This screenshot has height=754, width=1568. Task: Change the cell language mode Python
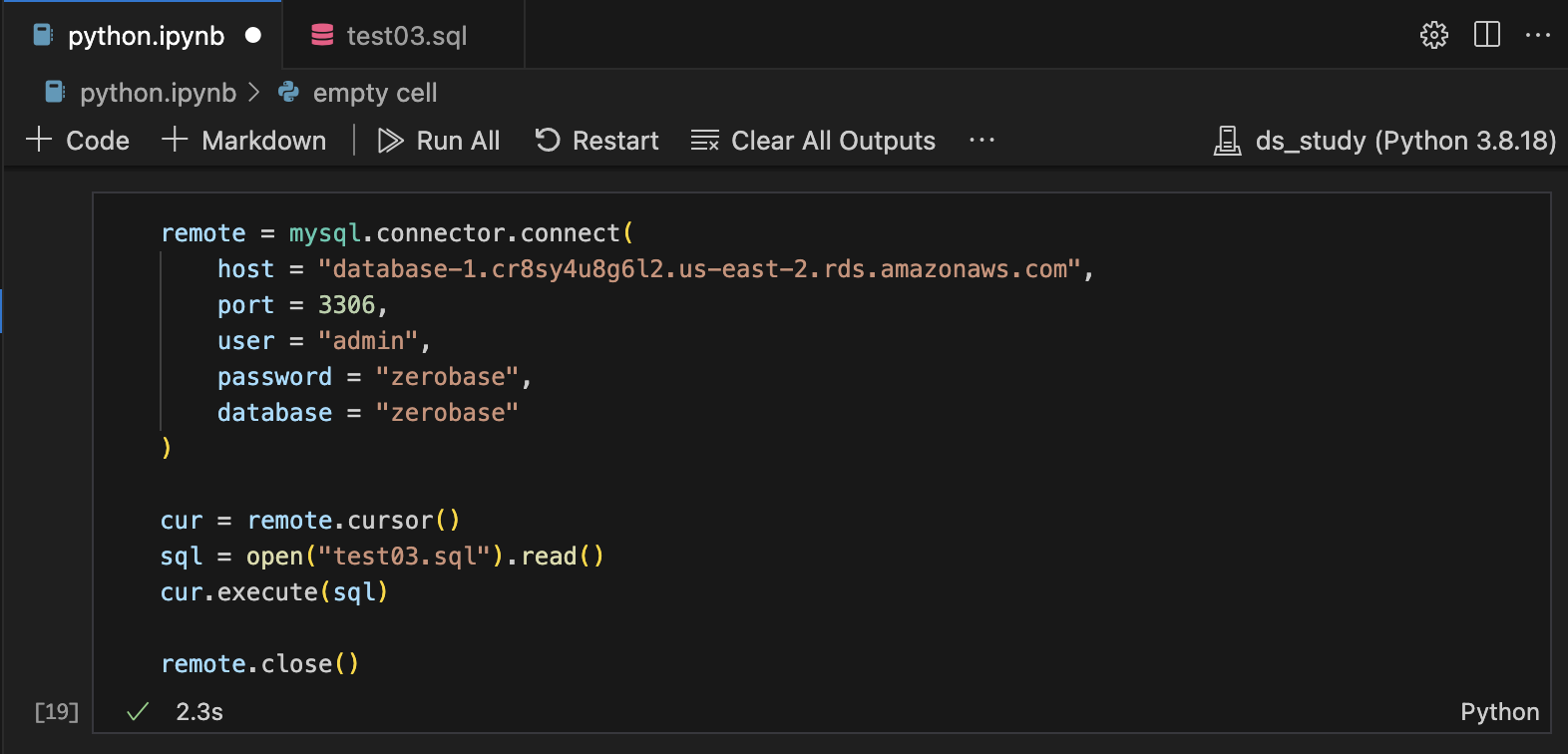tap(1499, 711)
